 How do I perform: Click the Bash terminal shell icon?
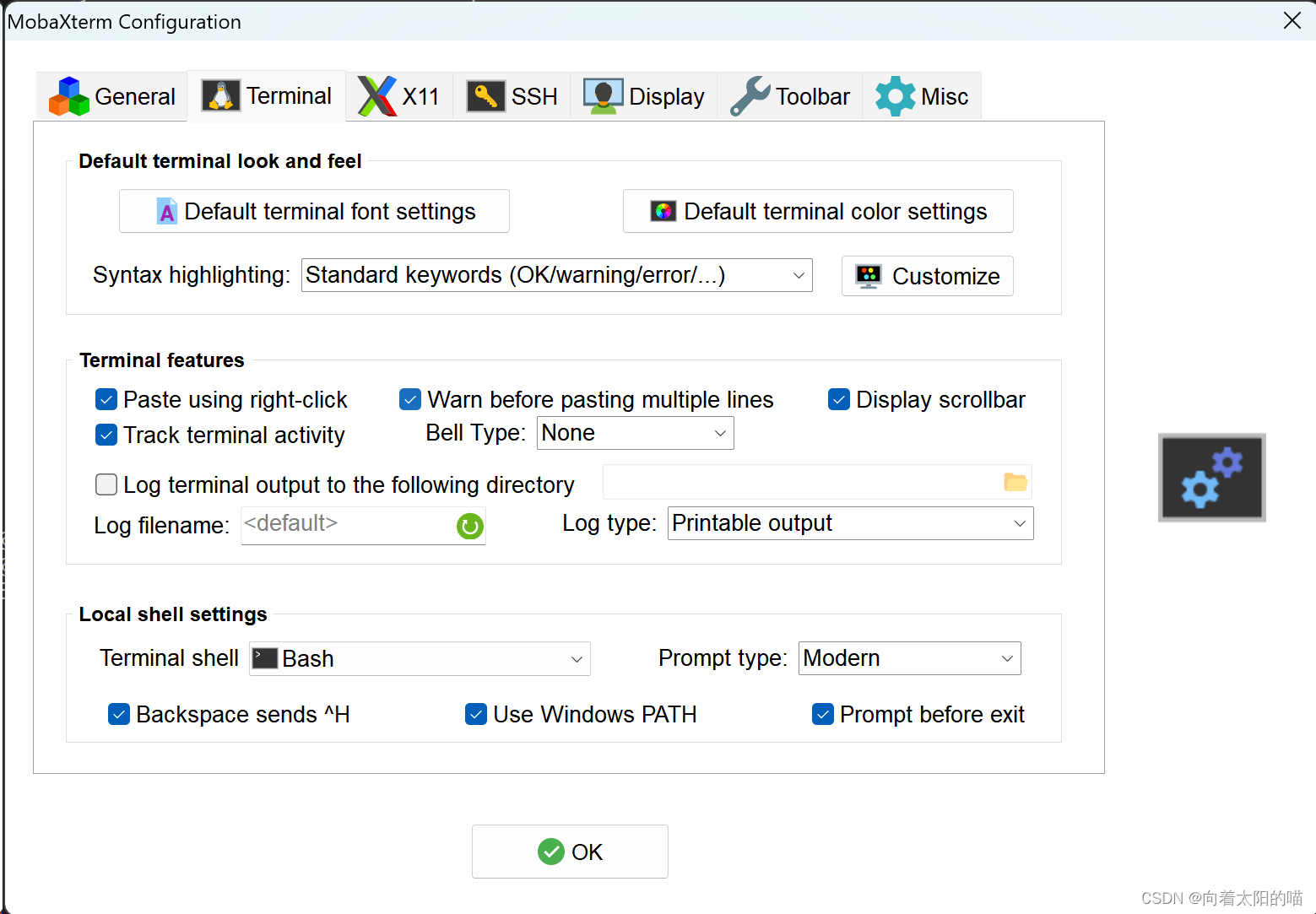coord(266,658)
